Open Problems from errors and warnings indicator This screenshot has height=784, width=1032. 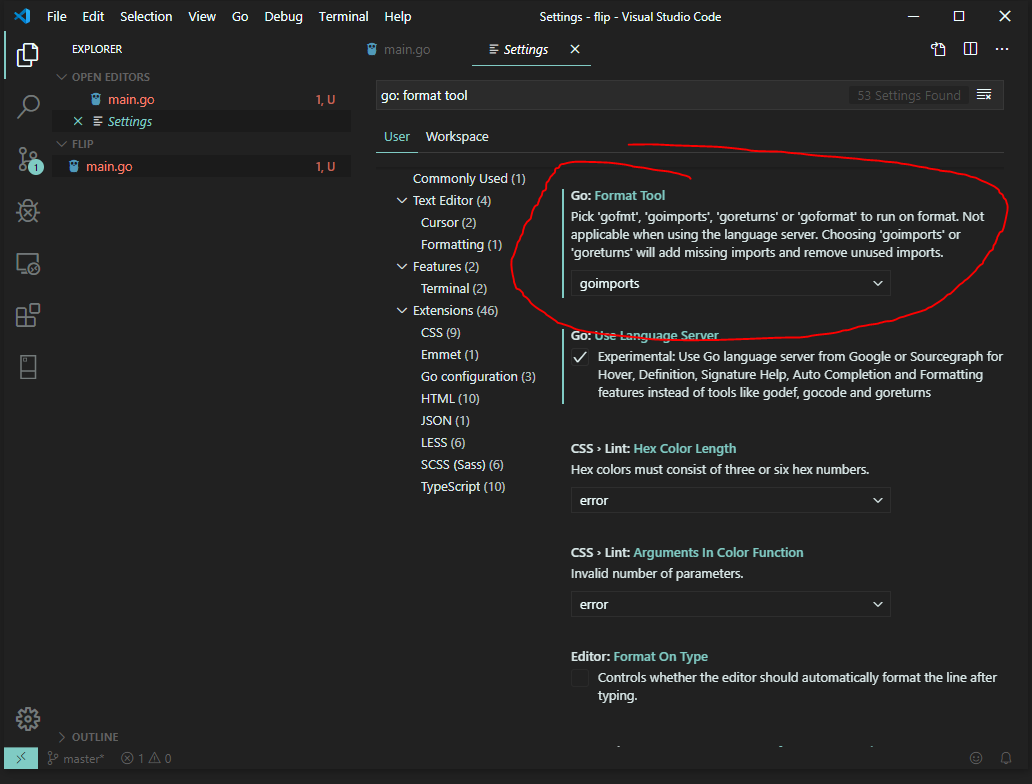click(146, 758)
